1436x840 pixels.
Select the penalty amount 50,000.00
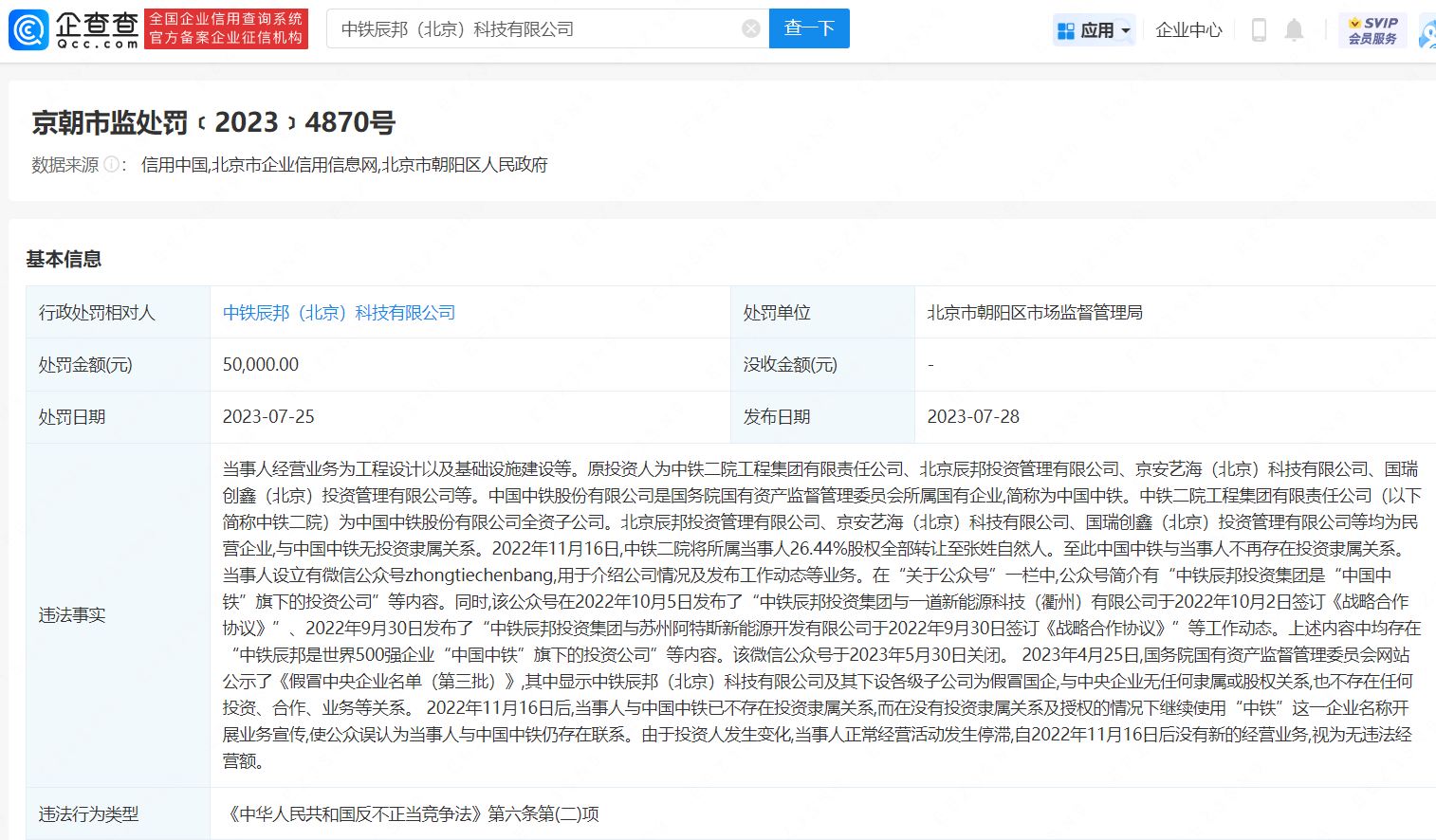[x=261, y=365]
